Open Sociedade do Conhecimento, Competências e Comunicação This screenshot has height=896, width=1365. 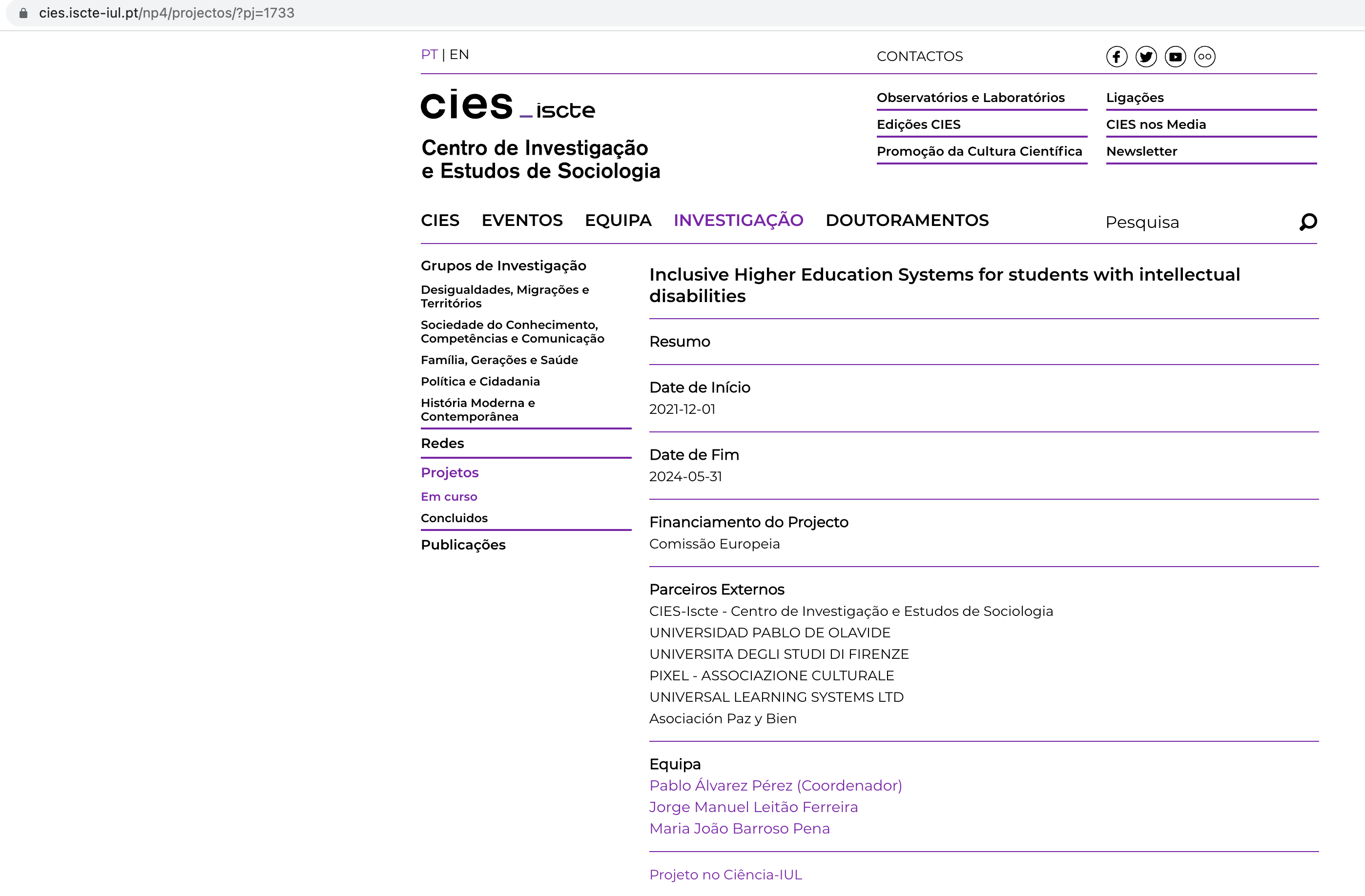(x=512, y=331)
